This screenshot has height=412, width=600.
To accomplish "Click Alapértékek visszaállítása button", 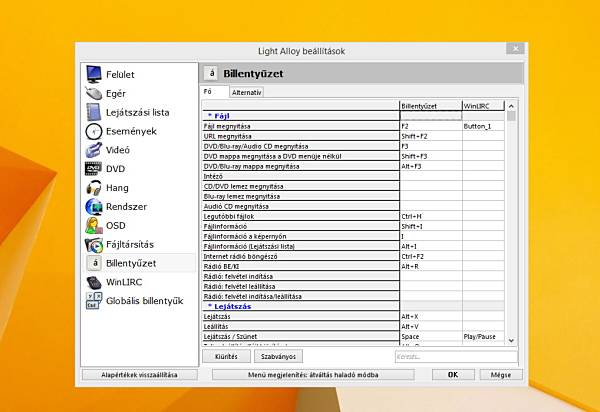I will [x=139, y=375].
